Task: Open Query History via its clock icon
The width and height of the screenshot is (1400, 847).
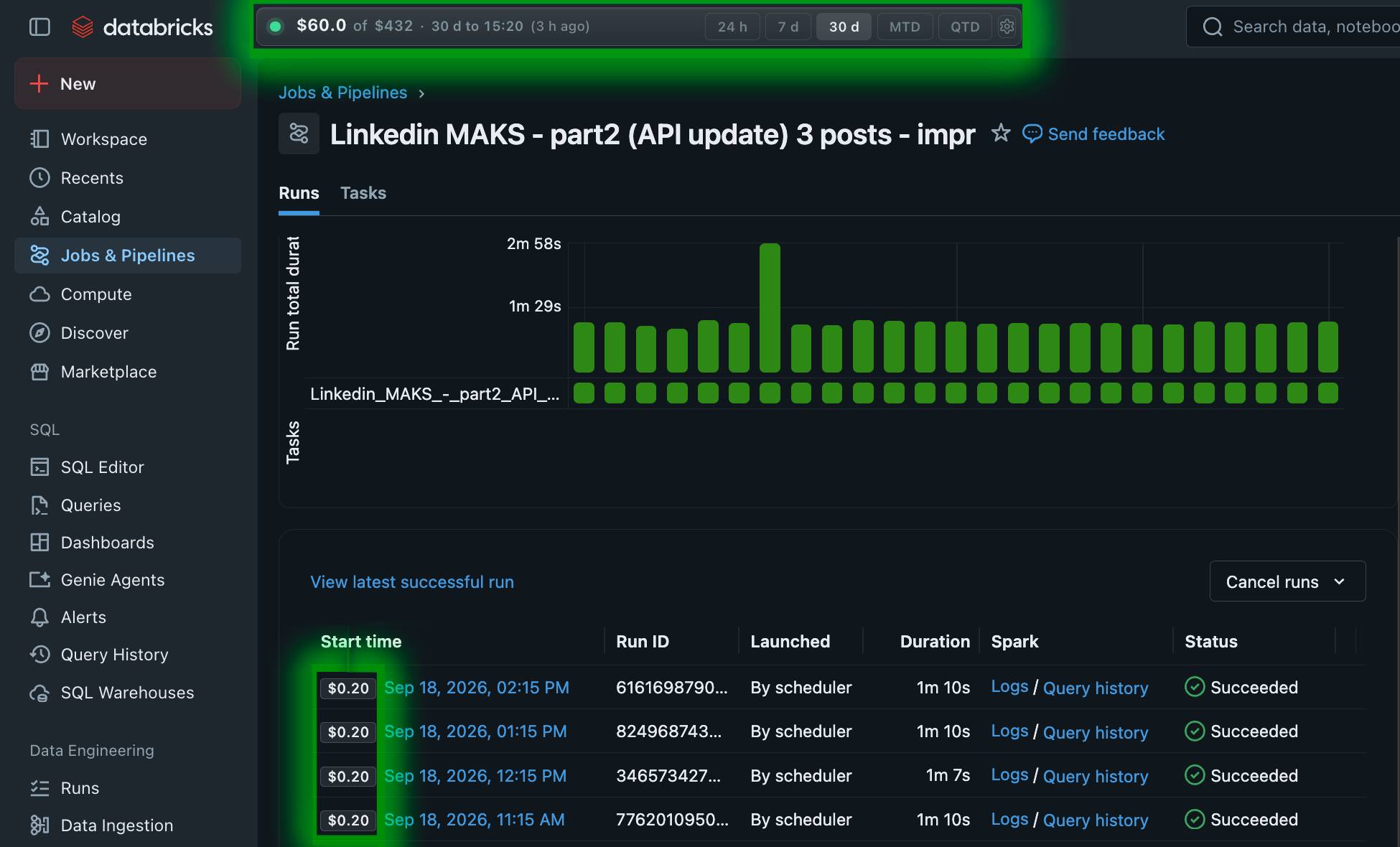Action: tap(39, 655)
